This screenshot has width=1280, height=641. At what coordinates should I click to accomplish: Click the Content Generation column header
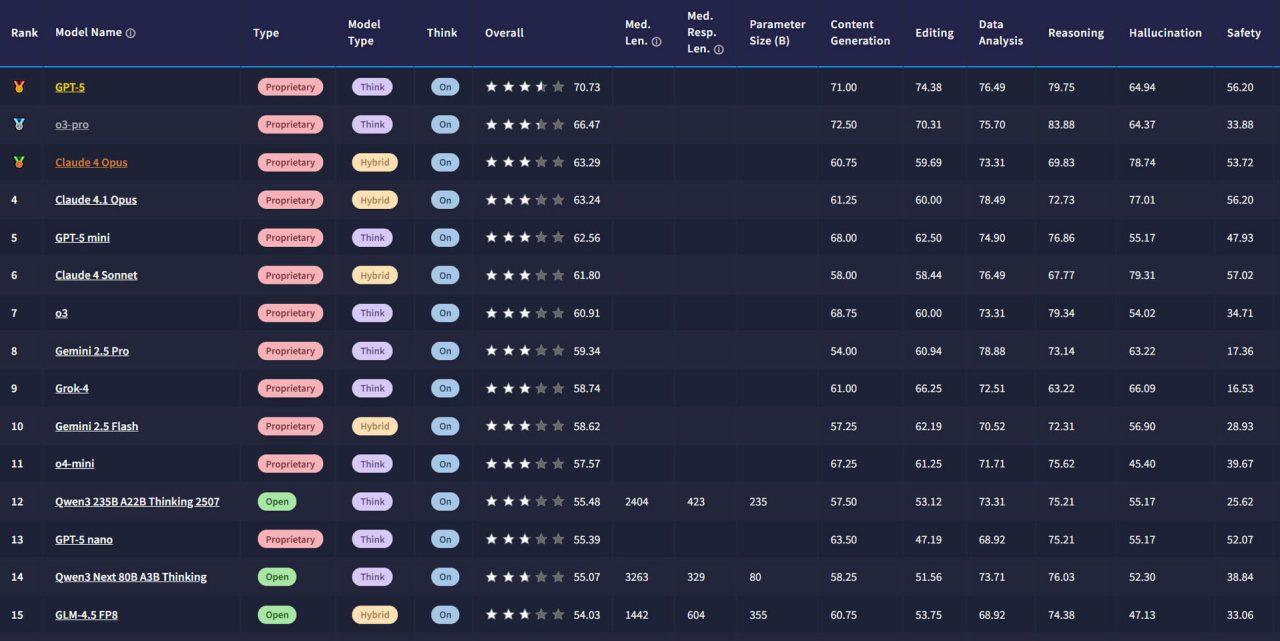click(x=860, y=33)
